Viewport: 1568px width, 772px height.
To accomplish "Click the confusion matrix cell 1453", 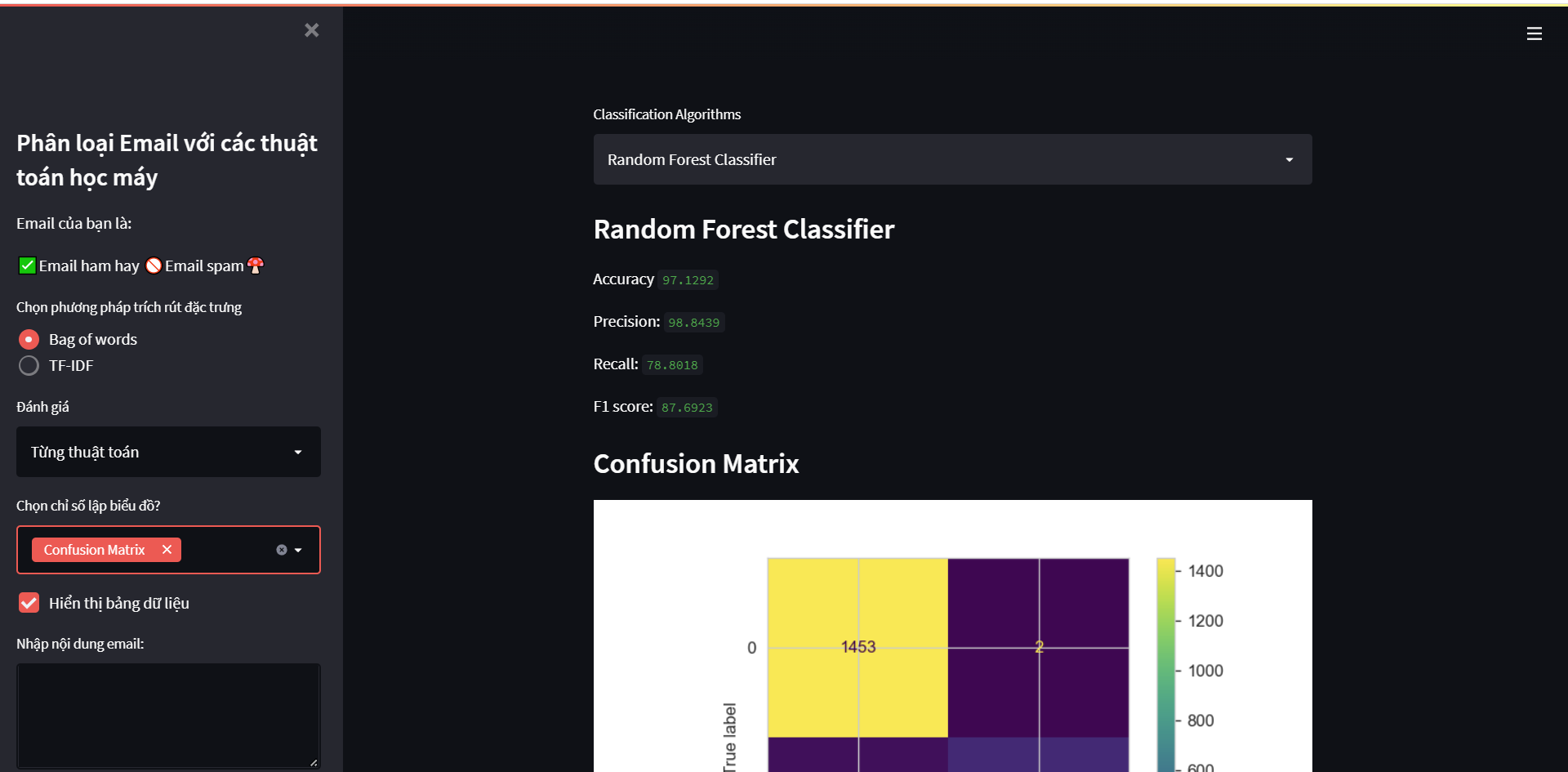I will click(857, 647).
